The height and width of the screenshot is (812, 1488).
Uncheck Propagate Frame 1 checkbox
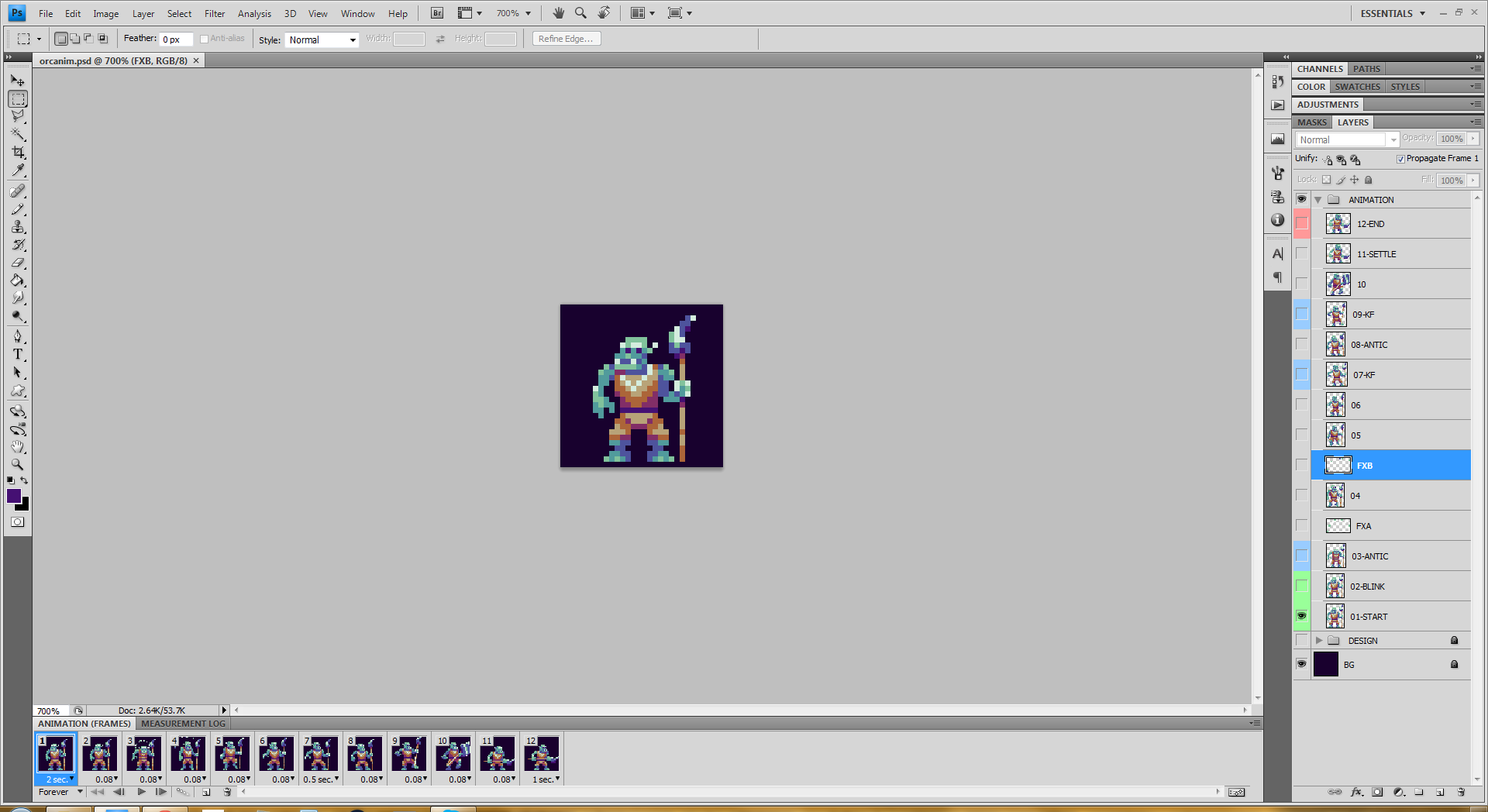(1400, 159)
